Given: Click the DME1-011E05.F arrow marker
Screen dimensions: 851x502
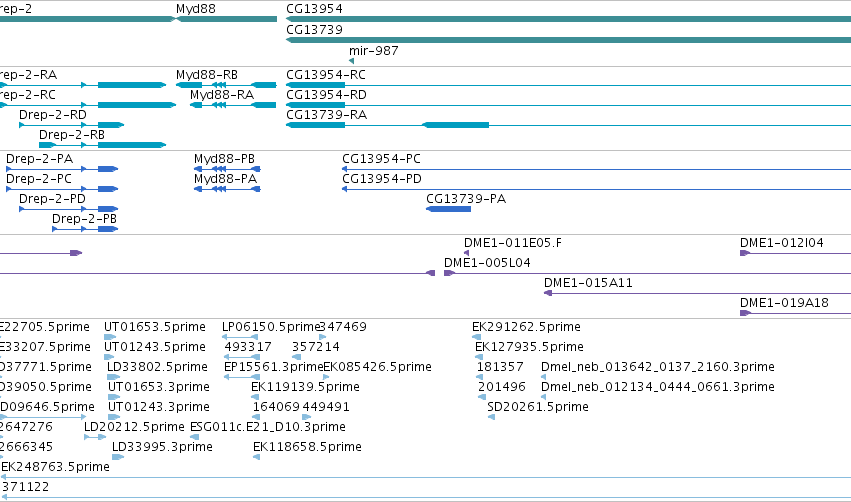Looking at the screenshot, I should 466,253.
